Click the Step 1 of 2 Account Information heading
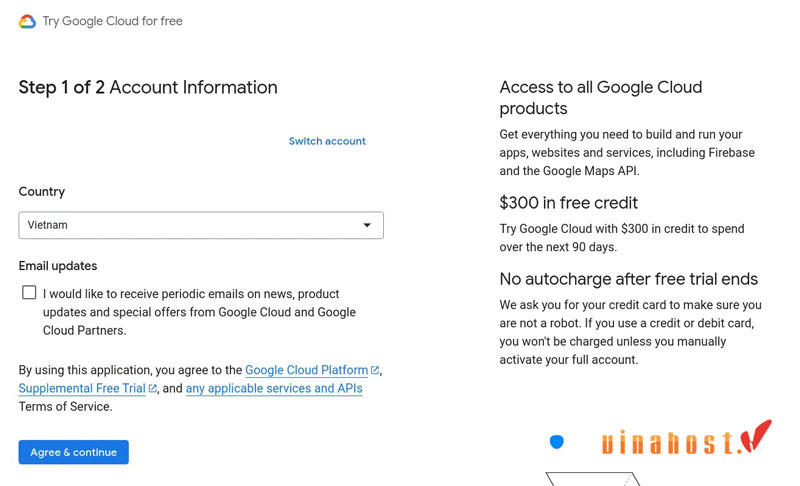 click(148, 87)
